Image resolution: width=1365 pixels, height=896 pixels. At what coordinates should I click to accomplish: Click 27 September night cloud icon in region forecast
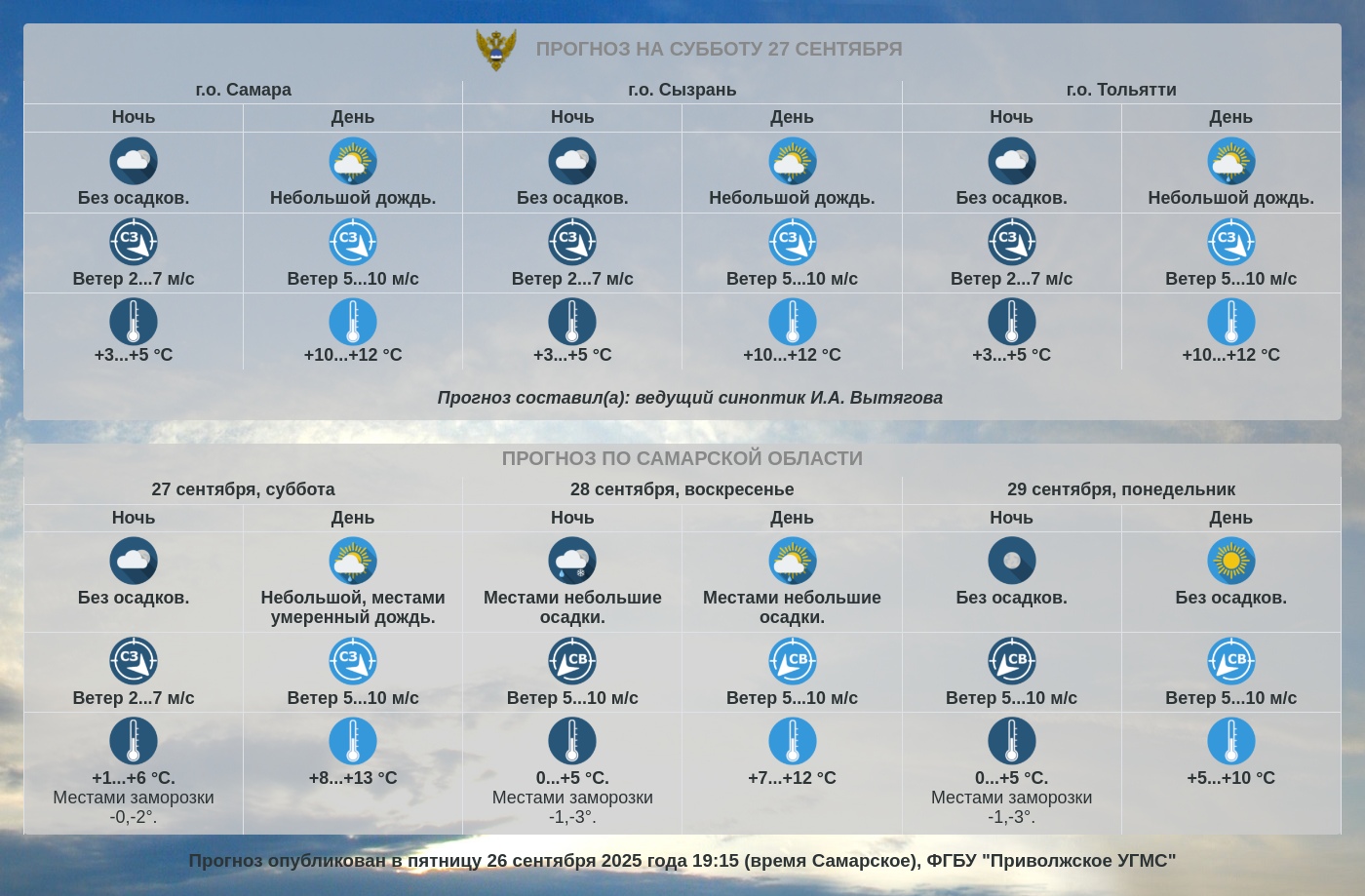click(x=134, y=561)
